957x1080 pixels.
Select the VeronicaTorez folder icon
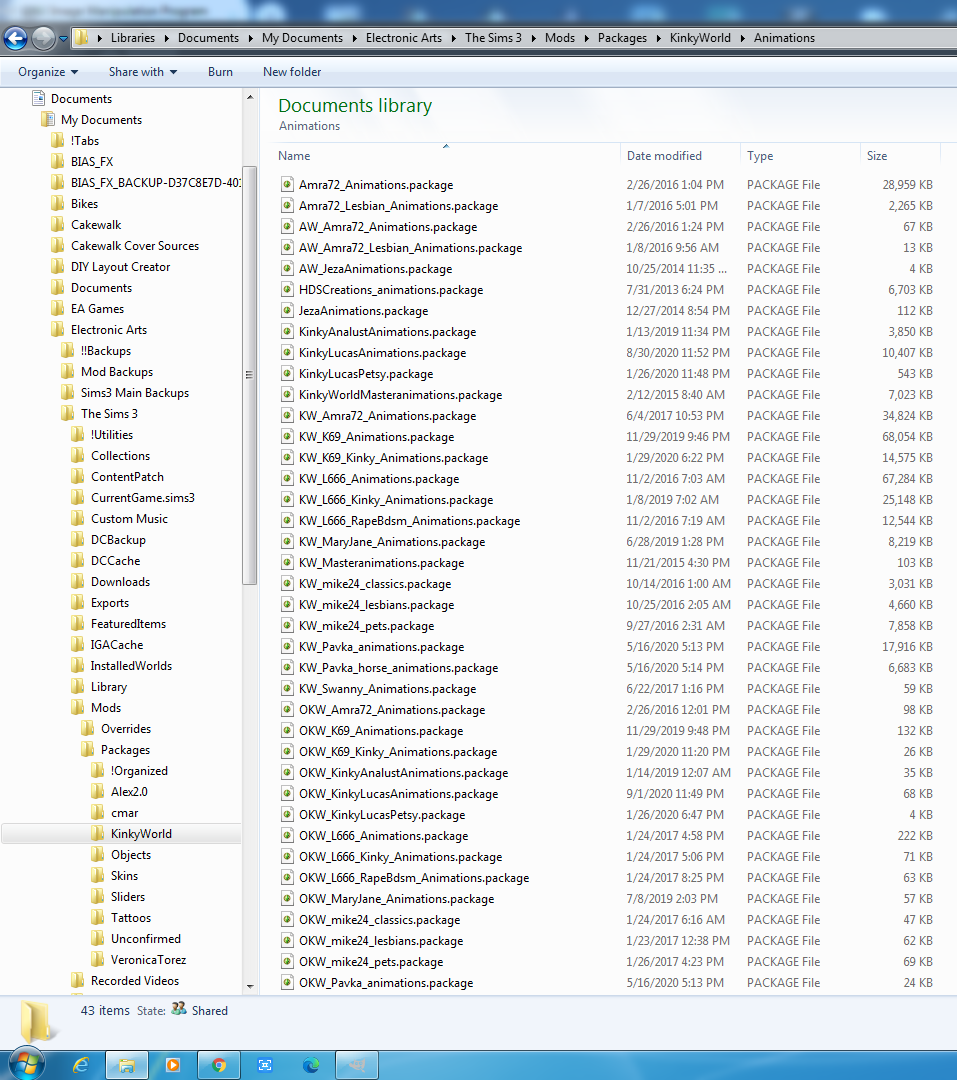point(98,960)
